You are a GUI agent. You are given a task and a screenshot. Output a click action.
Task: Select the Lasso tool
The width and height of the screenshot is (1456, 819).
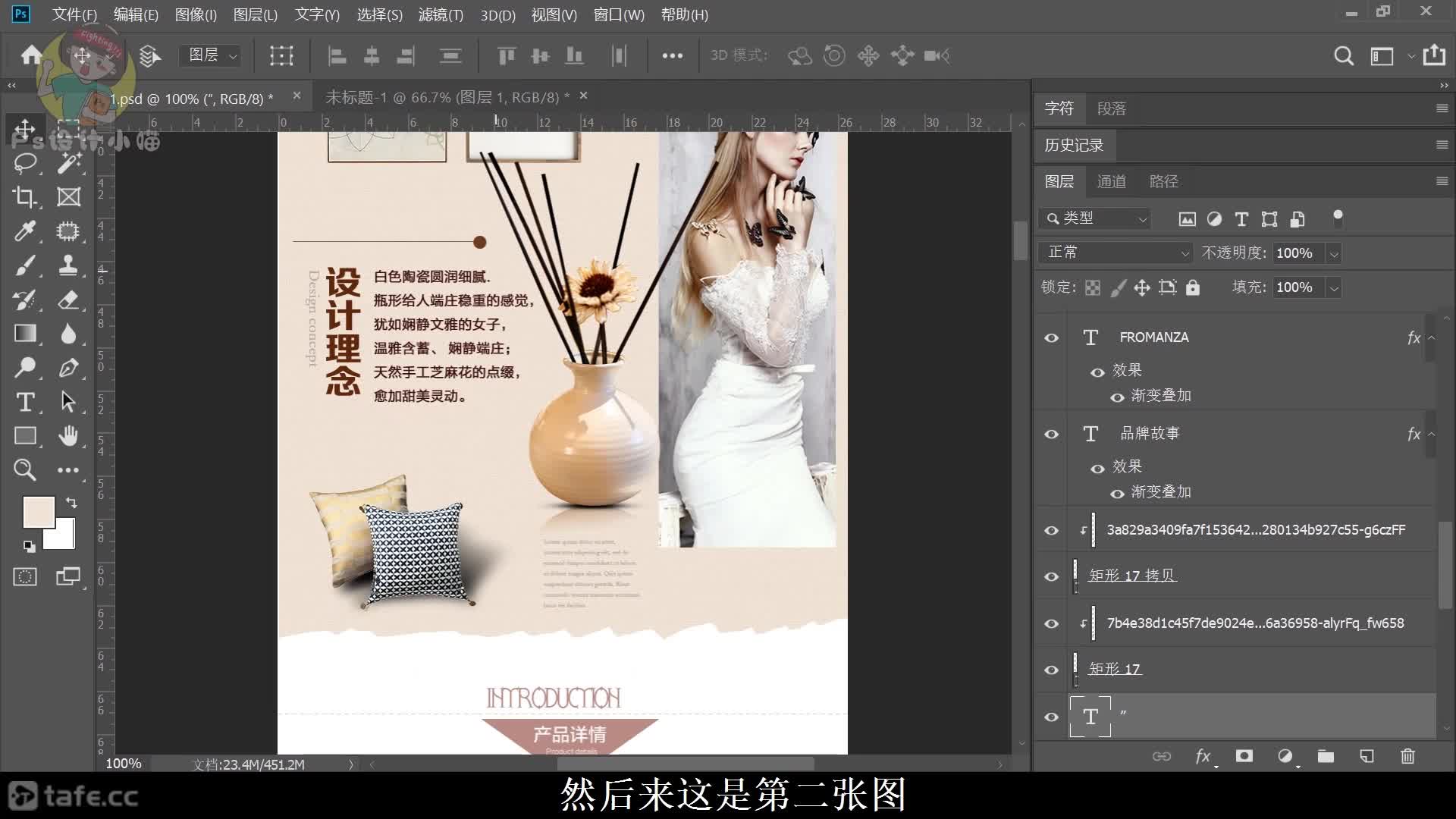click(25, 162)
